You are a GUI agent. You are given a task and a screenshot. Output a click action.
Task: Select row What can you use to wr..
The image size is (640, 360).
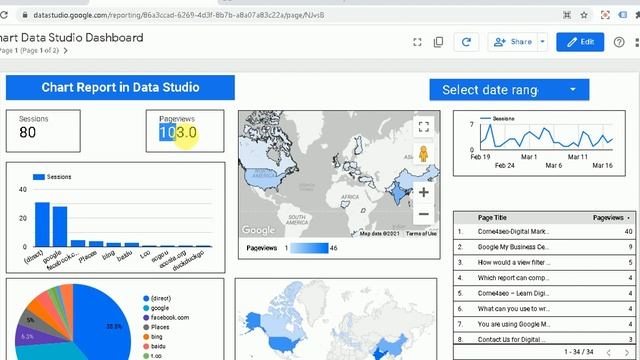[544, 309]
